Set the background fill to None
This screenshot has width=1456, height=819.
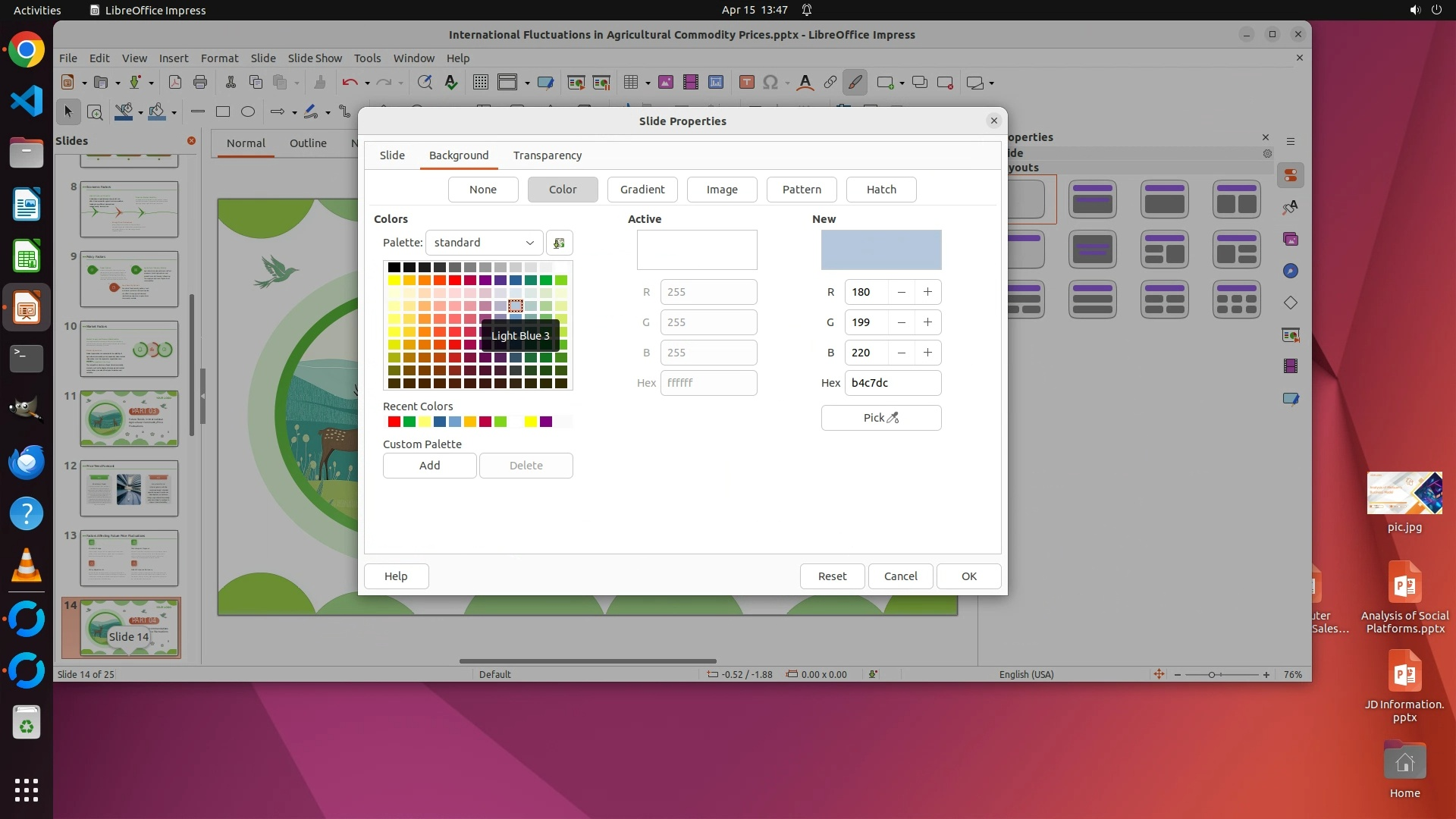[x=482, y=190]
